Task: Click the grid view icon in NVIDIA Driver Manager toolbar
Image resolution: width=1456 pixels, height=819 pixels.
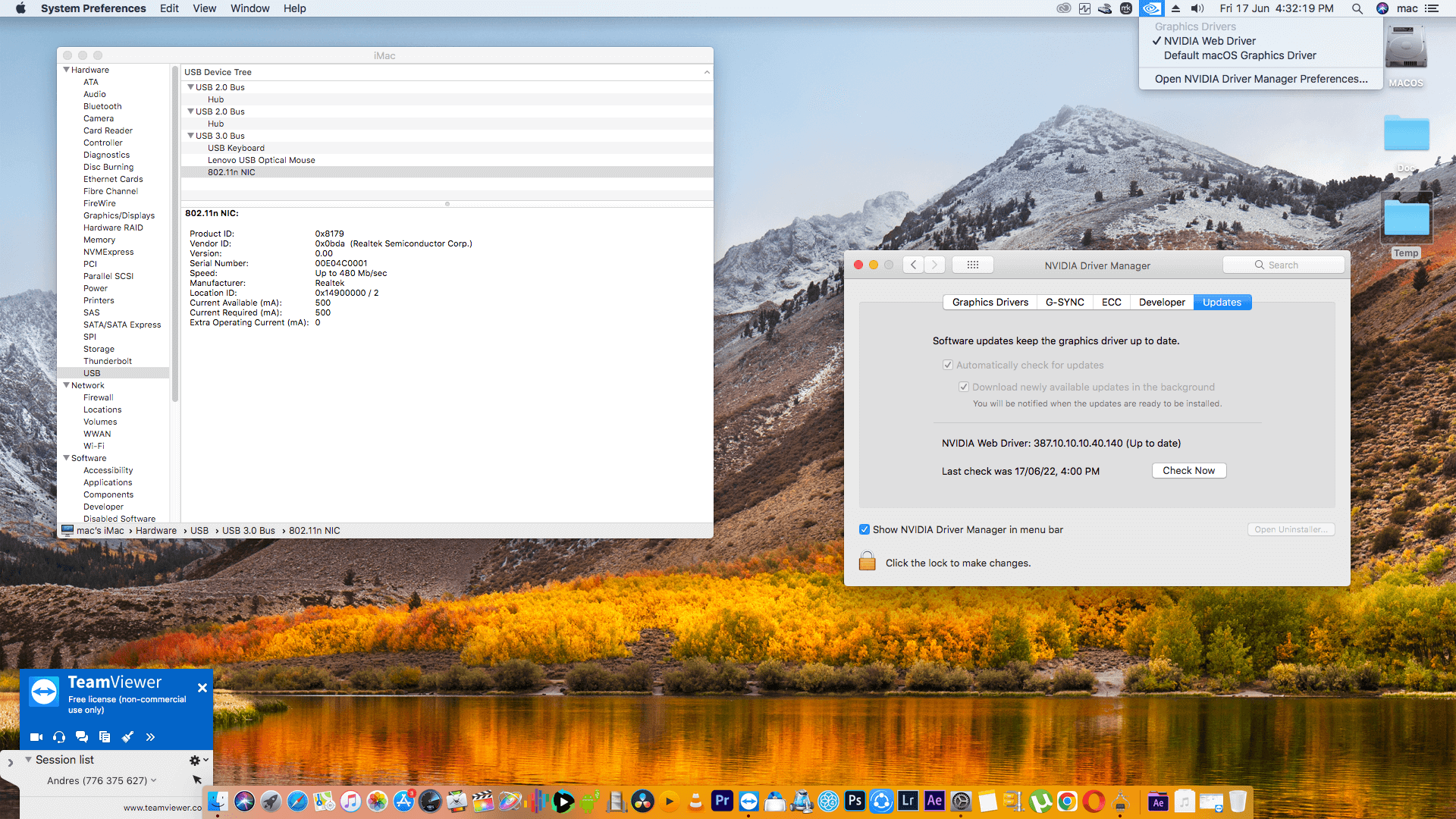Action: click(x=973, y=265)
